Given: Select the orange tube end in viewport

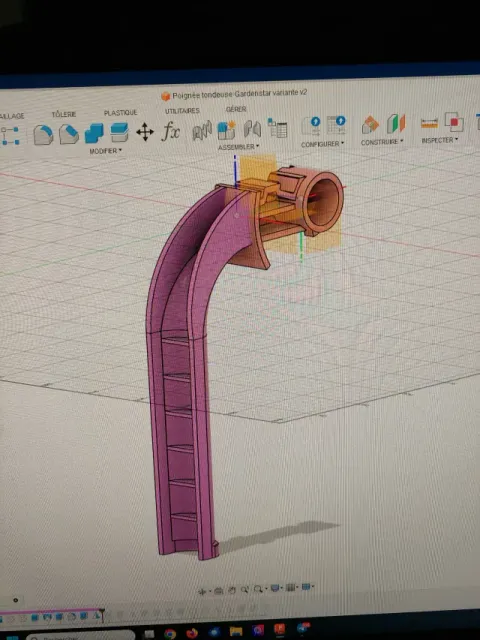Looking at the screenshot, I should (322, 200).
